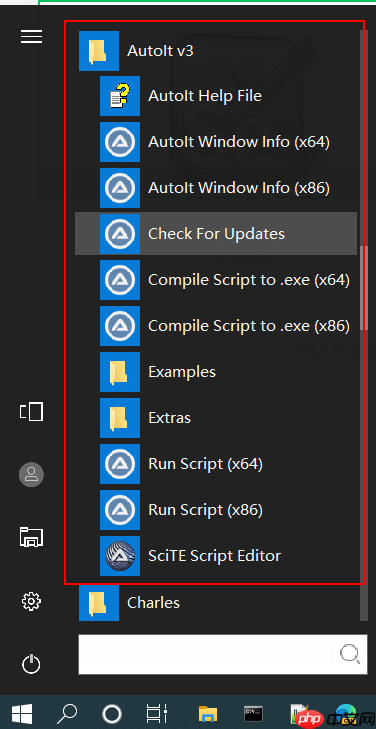
Task: Open the SciTE Script Editor icon
Action: coord(120,556)
